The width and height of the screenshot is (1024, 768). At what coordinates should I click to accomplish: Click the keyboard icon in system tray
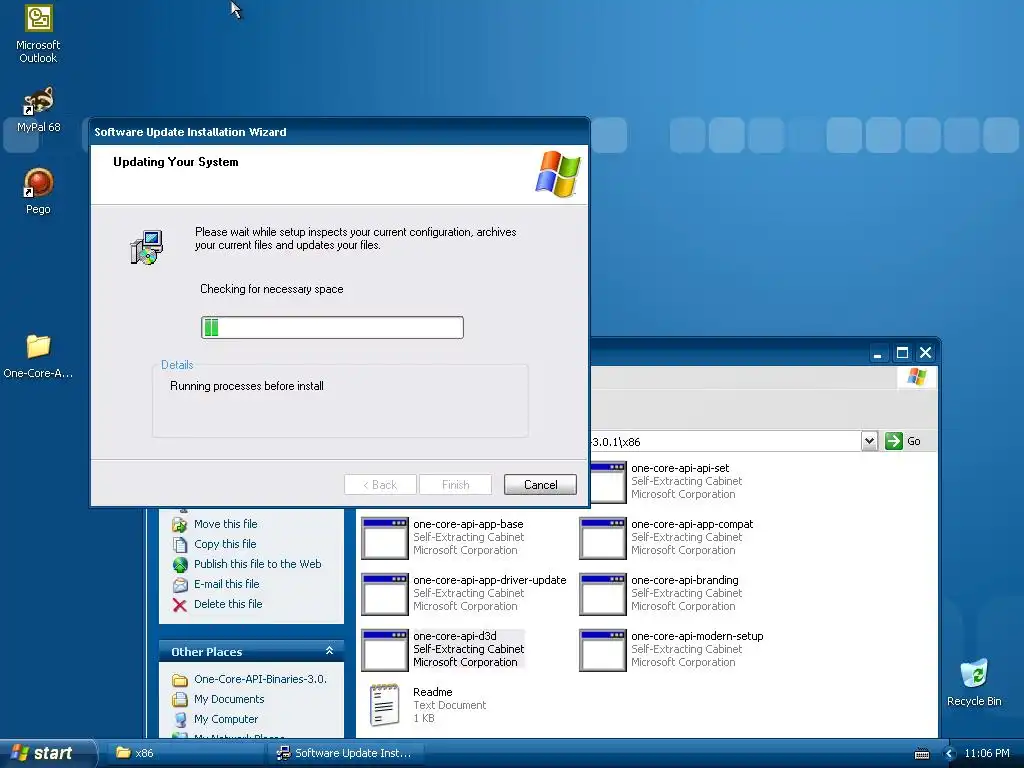pos(921,754)
